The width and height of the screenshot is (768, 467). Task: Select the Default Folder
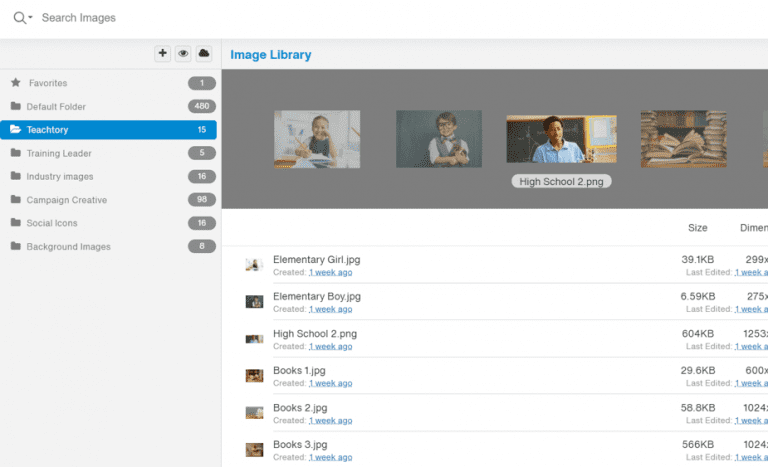(x=56, y=107)
